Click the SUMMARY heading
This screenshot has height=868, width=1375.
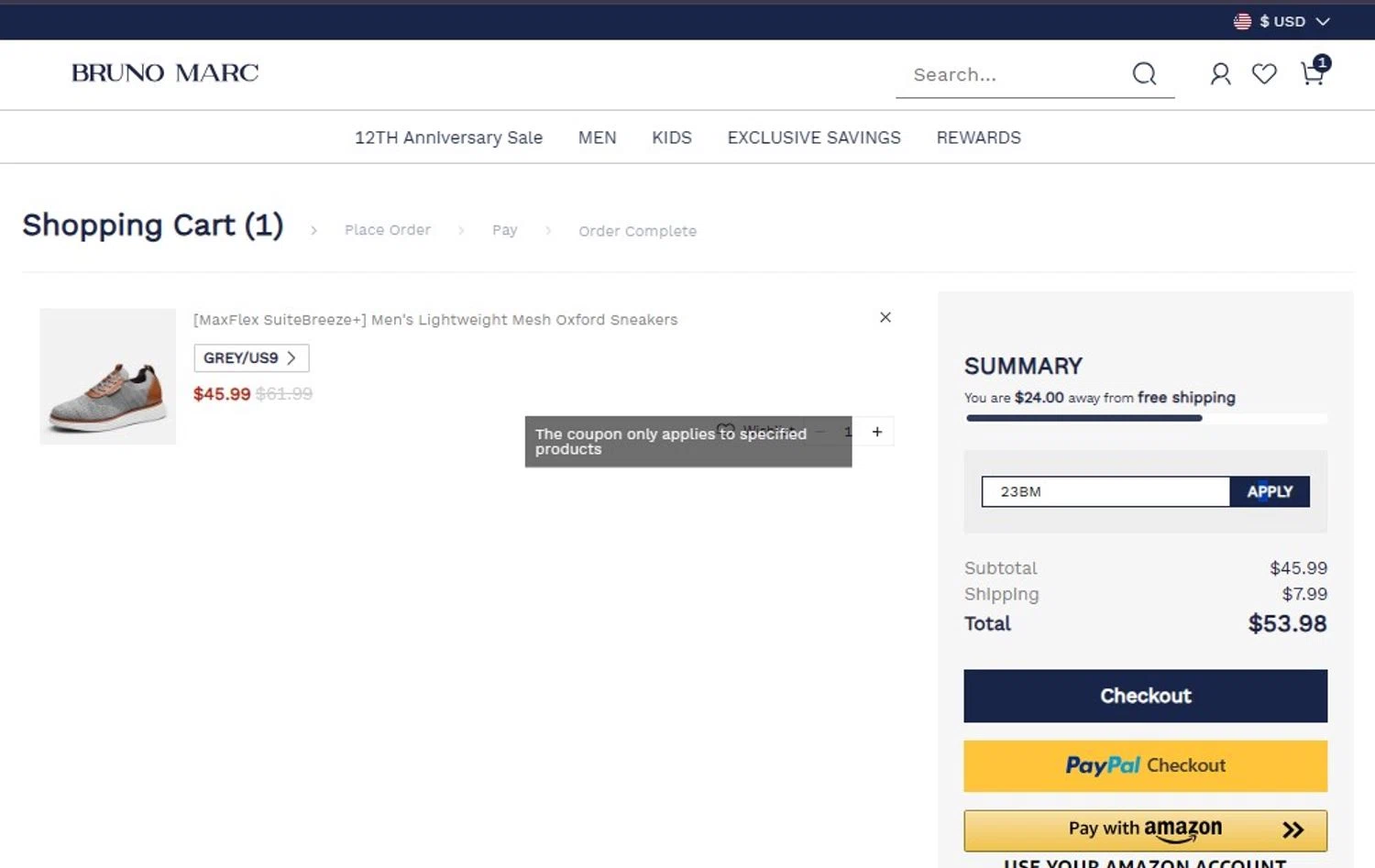pos(1023,367)
